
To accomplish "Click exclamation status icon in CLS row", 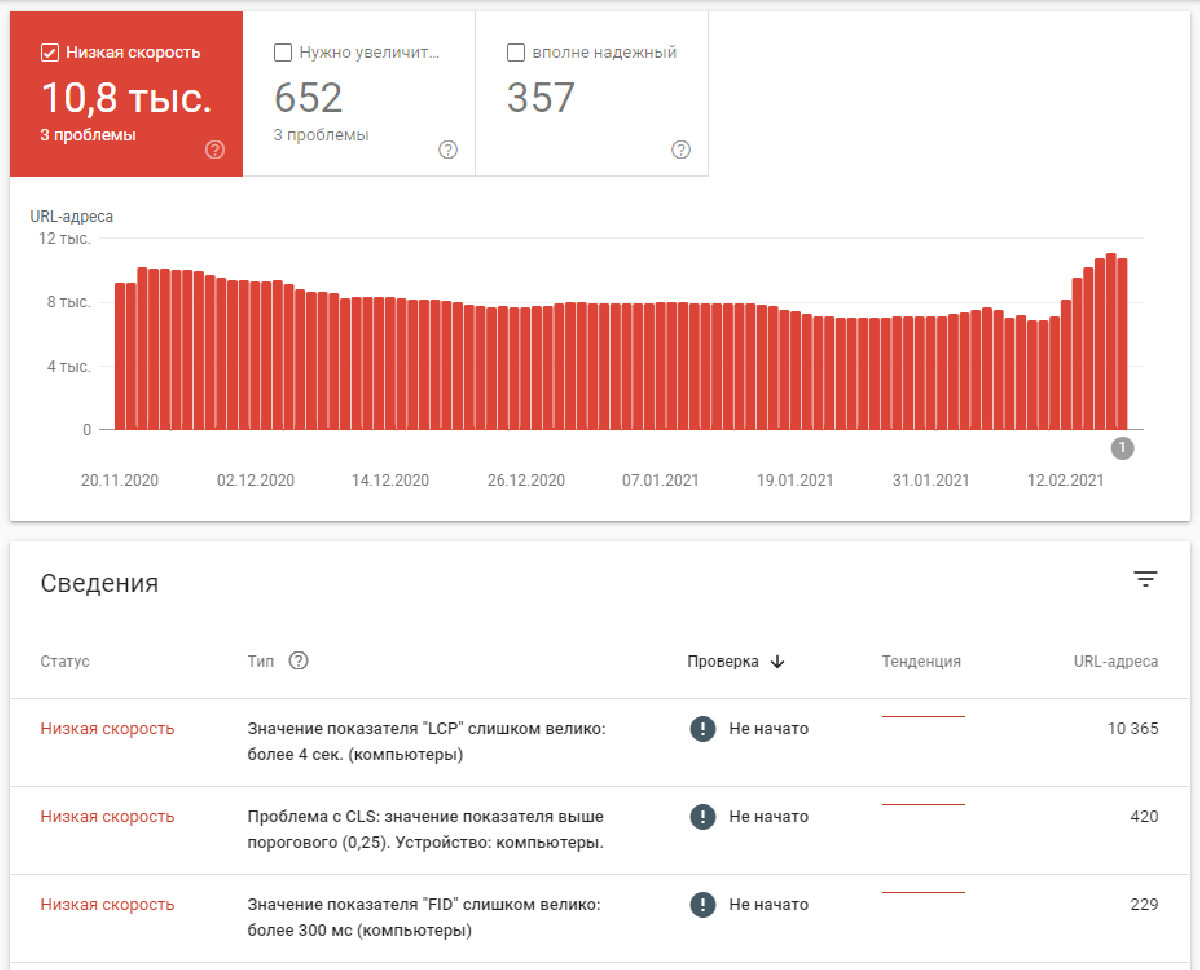I will 703,817.
